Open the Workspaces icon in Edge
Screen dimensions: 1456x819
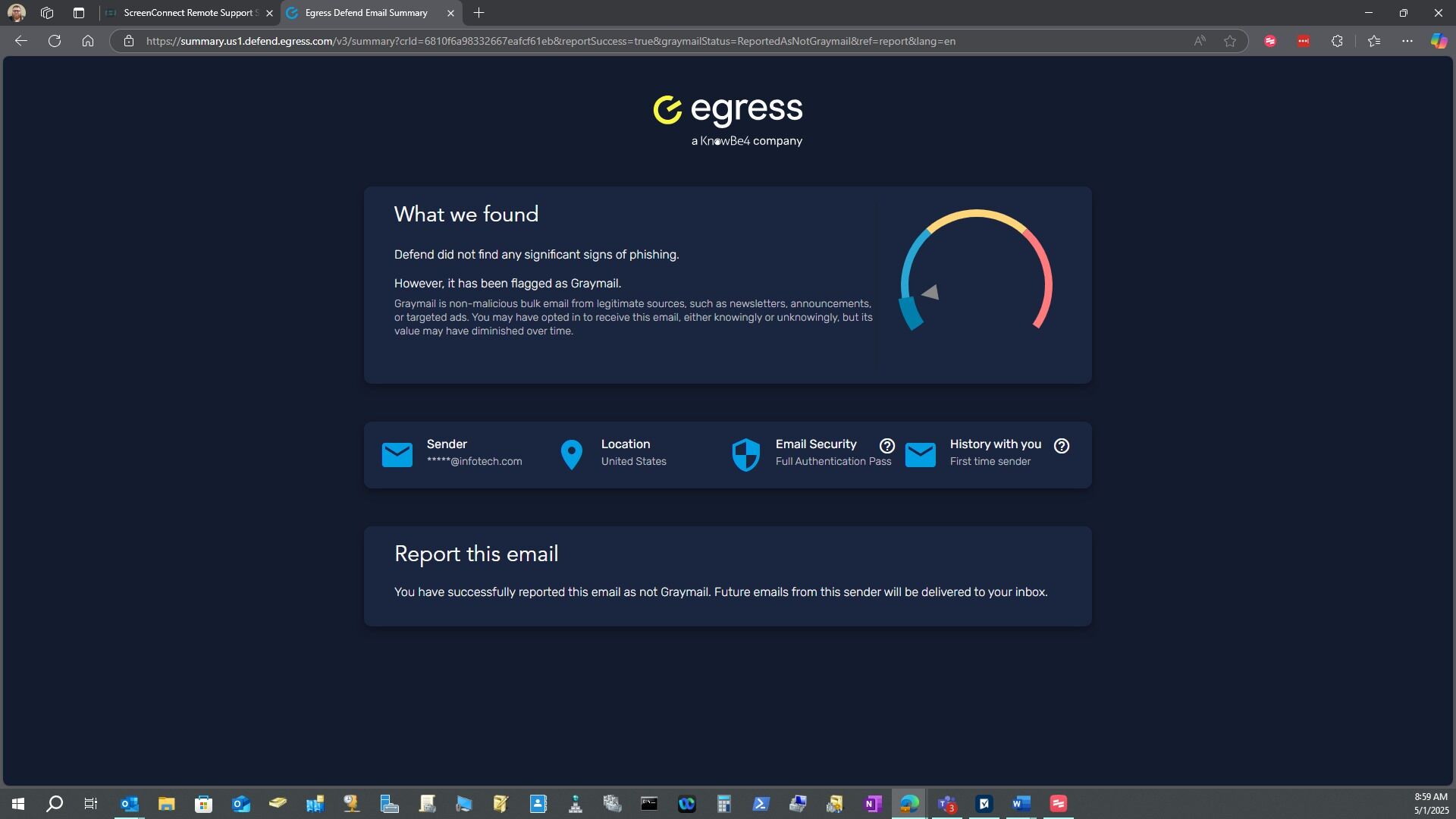point(47,13)
